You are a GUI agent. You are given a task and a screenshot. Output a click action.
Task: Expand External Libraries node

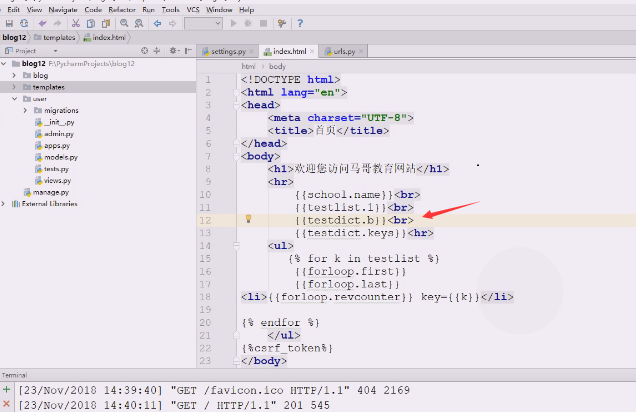click(x=3, y=204)
